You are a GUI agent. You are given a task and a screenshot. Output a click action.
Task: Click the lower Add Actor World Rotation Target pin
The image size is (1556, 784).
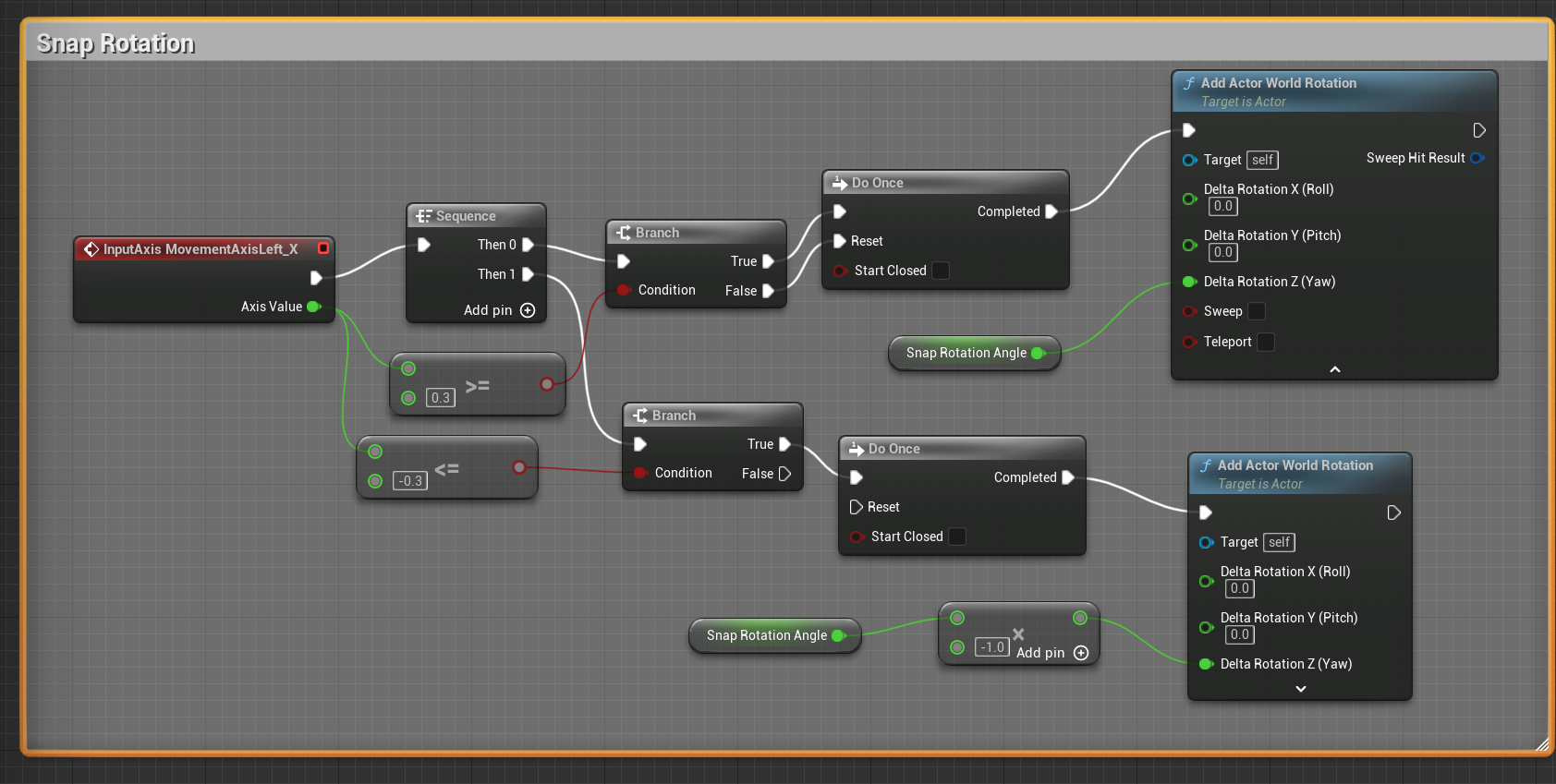[1206, 542]
